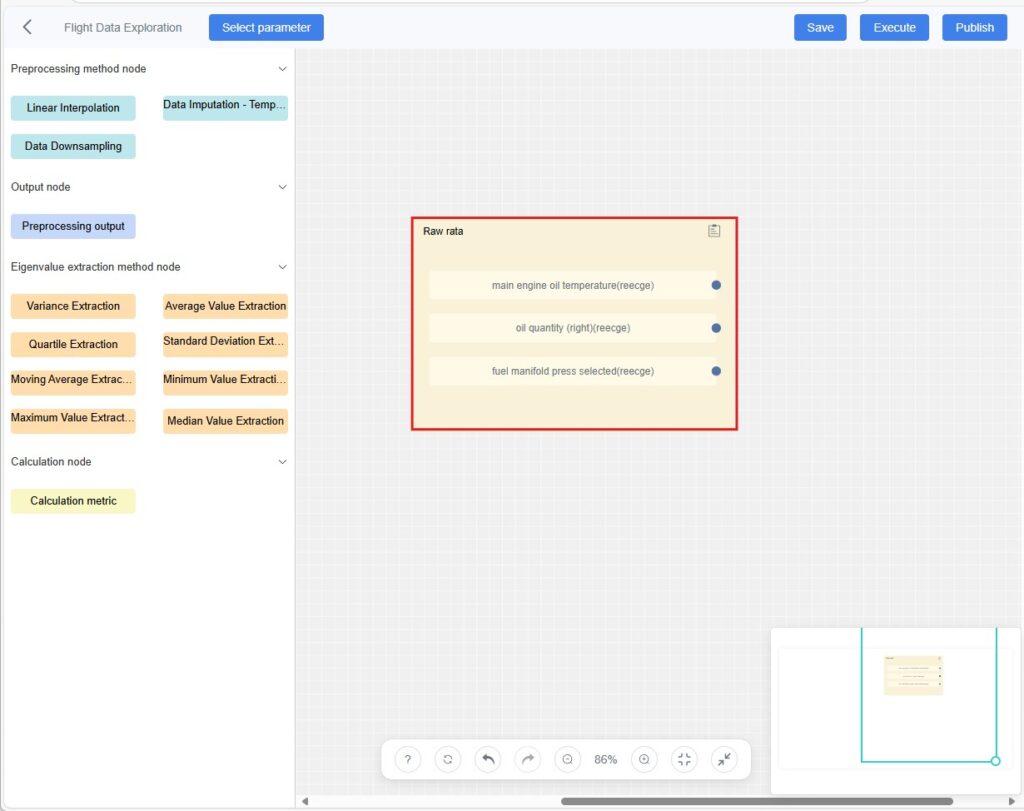Collapse the Eigenvalue extraction method node section
Image resolution: width=1024 pixels, height=811 pixels.
(x=282, y=267)
